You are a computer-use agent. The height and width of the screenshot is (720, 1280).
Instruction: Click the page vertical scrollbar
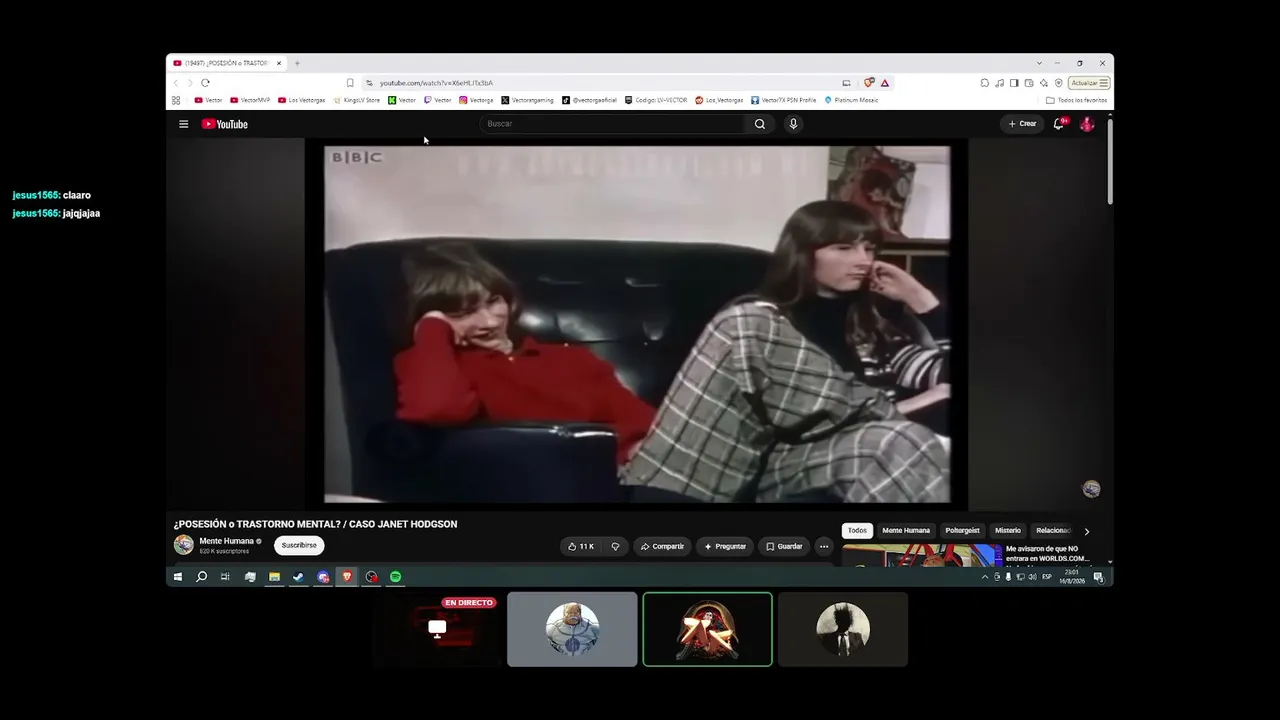[x=1110, y=160]
